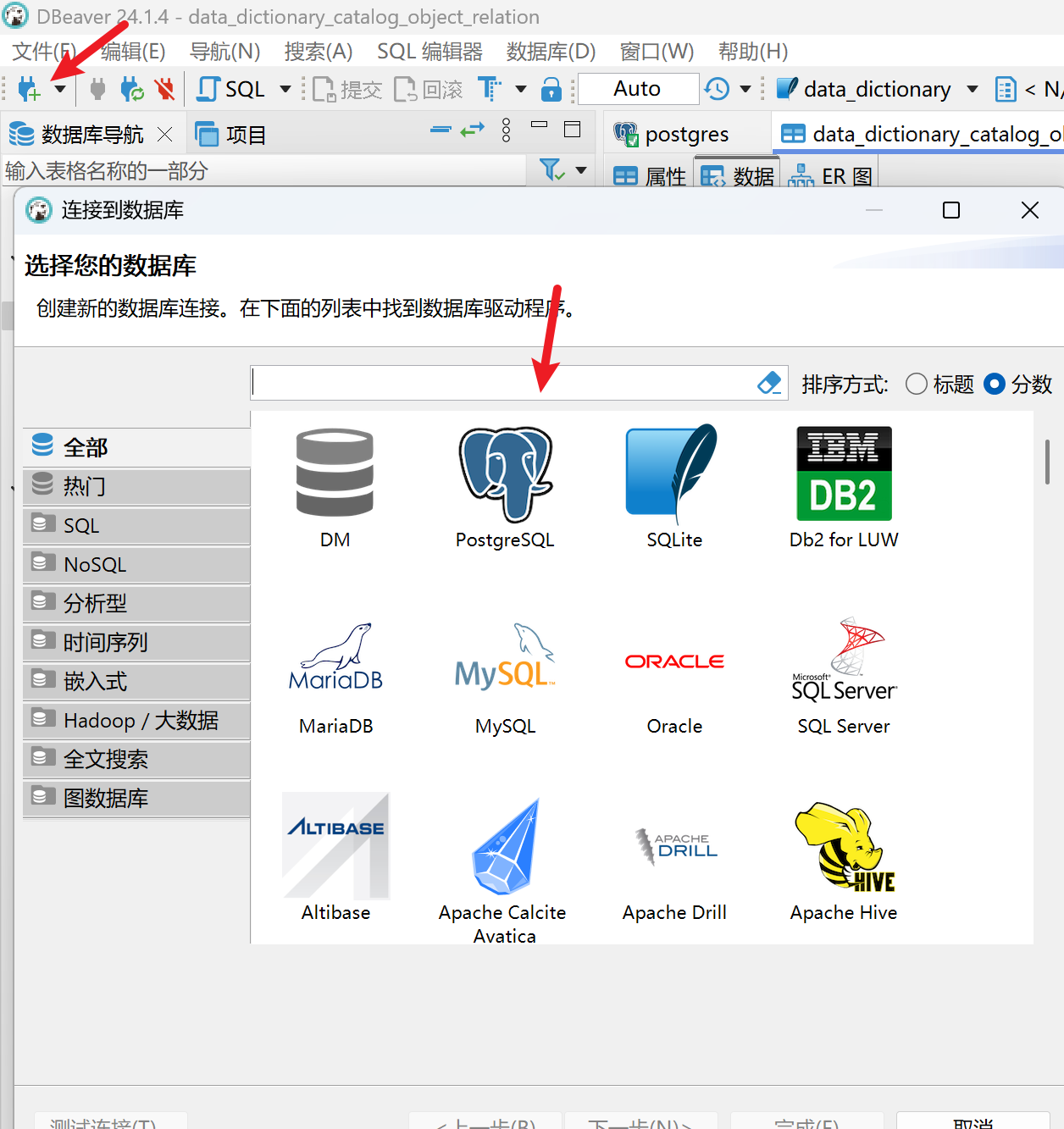Select the 全部 (All) category

(136, 447)
